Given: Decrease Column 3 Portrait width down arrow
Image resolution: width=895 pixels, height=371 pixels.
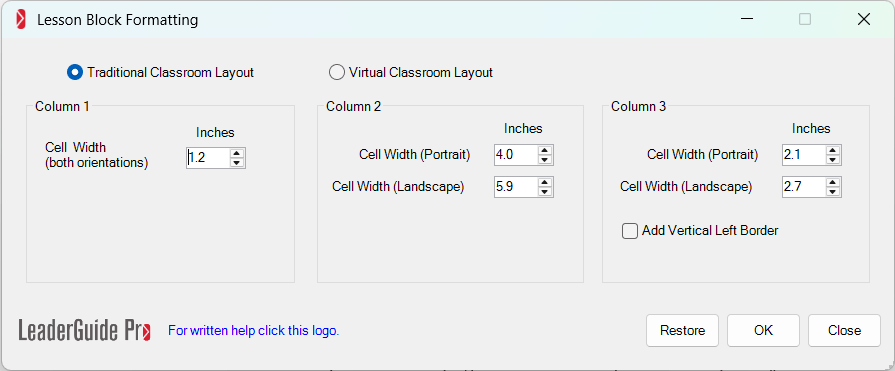Looking at the screenshot, I should click(x=833, y=160).
